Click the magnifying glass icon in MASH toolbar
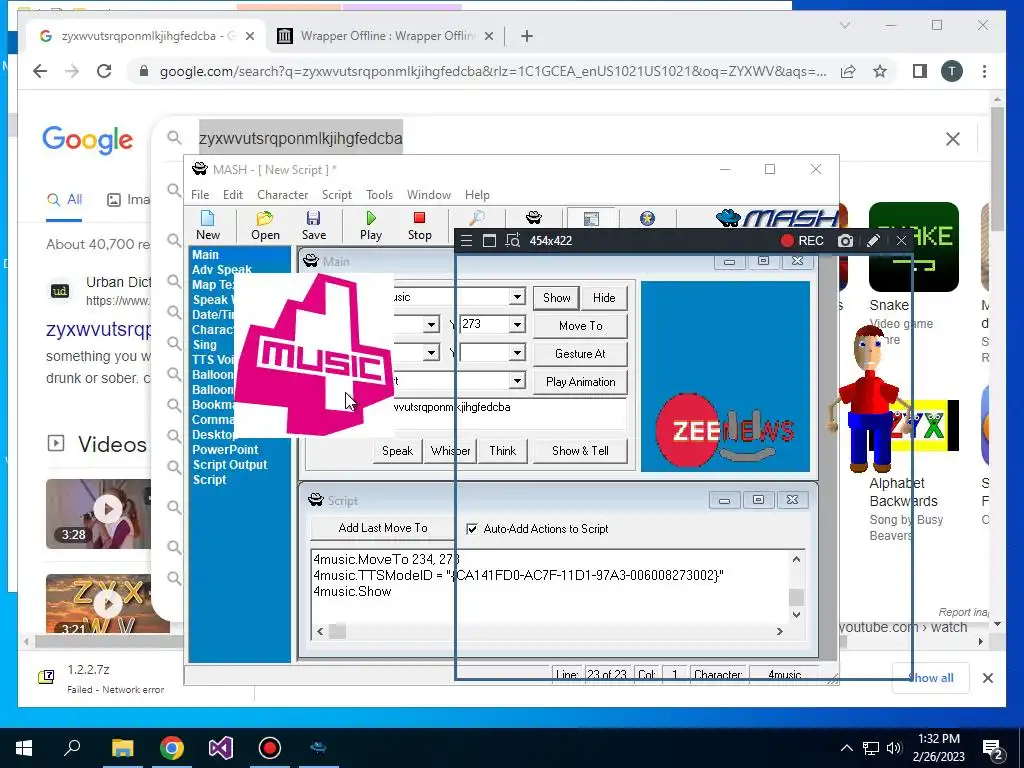 [x=477, y=218]
